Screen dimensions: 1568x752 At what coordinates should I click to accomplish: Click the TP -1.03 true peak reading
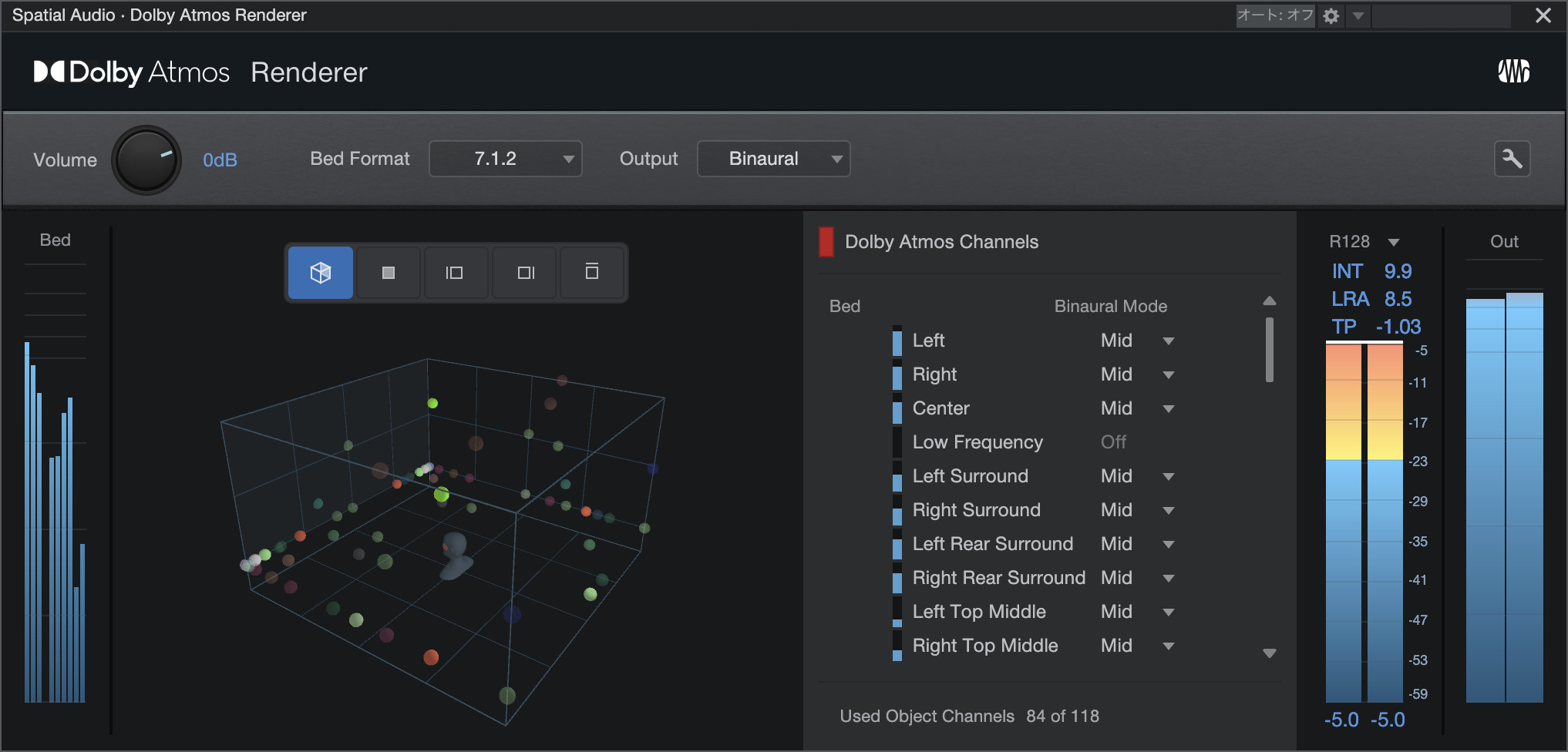coord(1376,327)
